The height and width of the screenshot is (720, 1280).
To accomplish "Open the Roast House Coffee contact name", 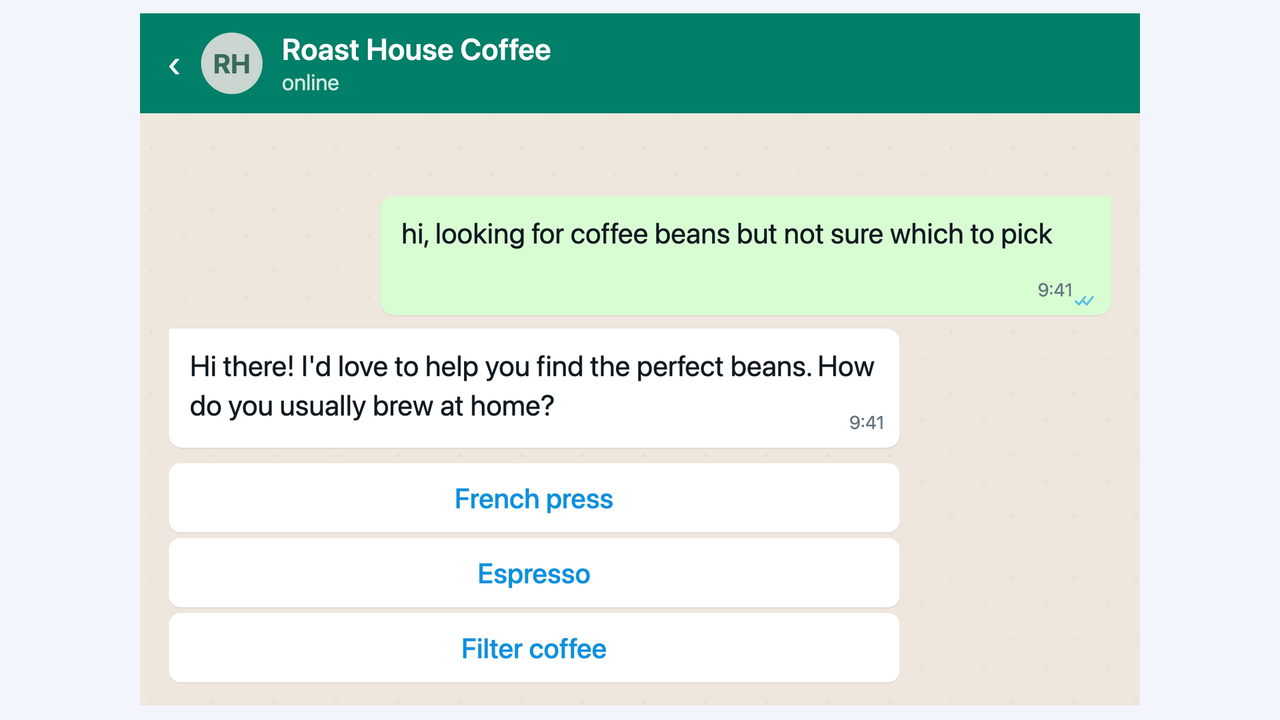I will click(416, 50).
